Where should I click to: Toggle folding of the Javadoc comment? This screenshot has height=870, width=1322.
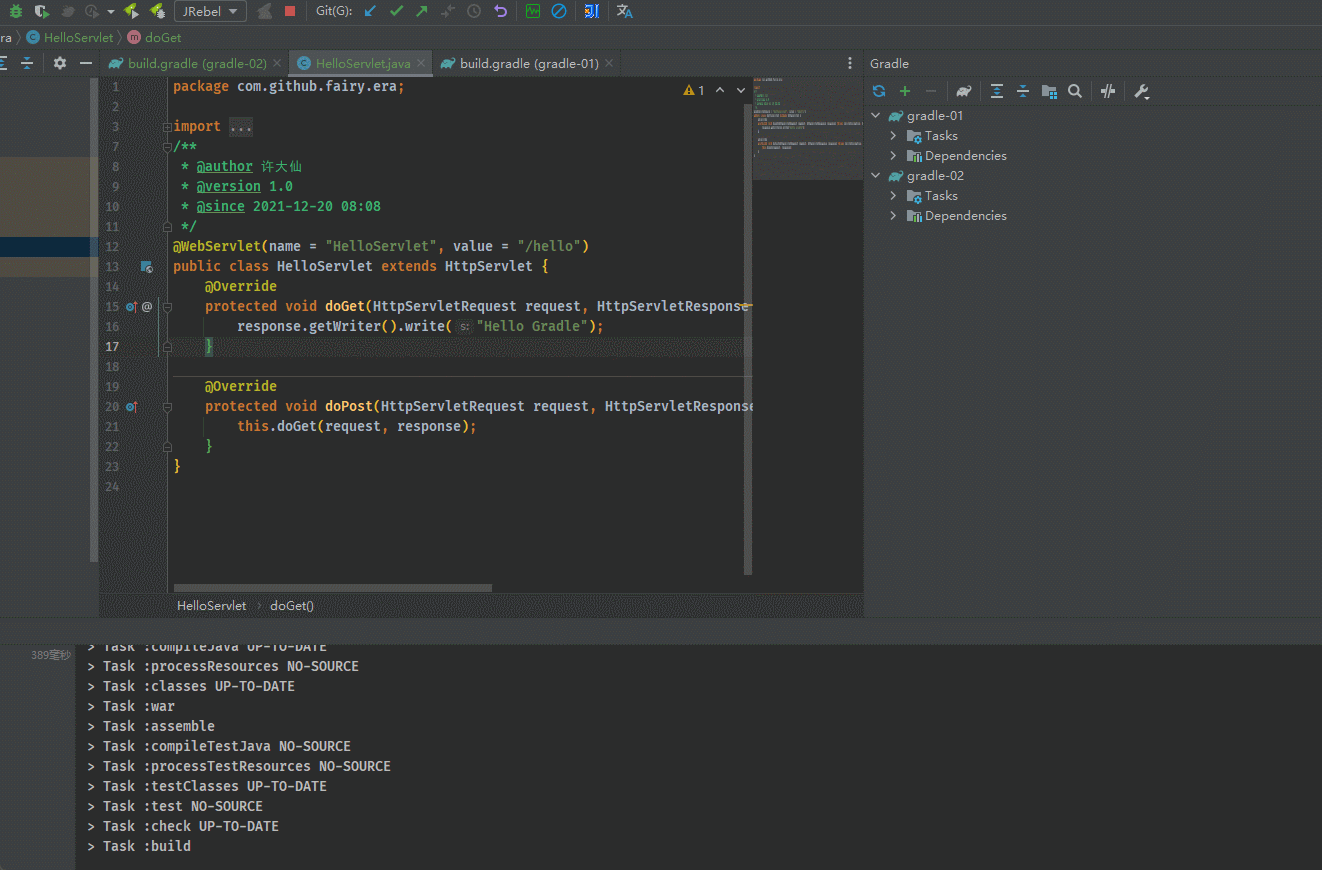coord(167,147)
